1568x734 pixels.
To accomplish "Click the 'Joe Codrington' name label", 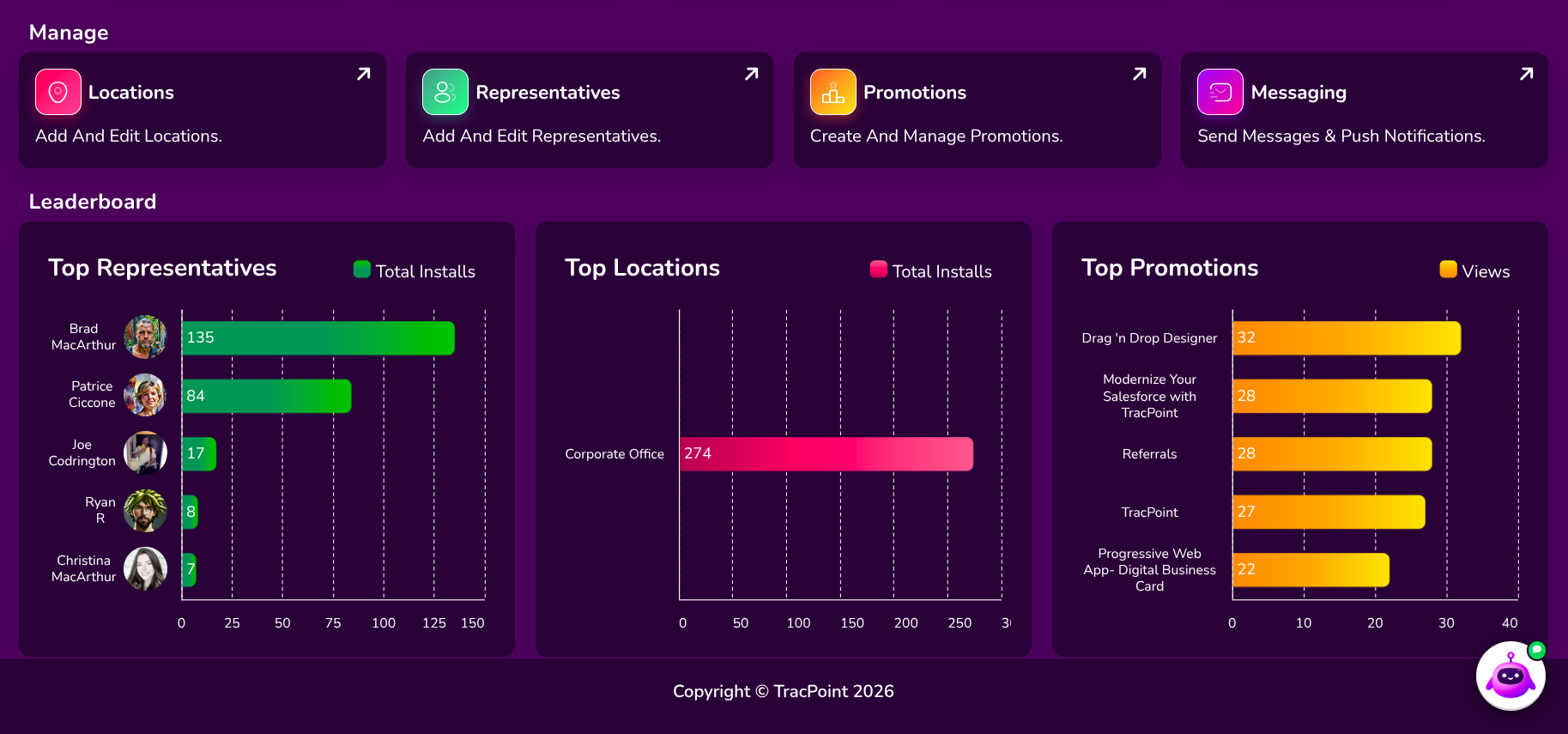I will [x=82, y=452].
